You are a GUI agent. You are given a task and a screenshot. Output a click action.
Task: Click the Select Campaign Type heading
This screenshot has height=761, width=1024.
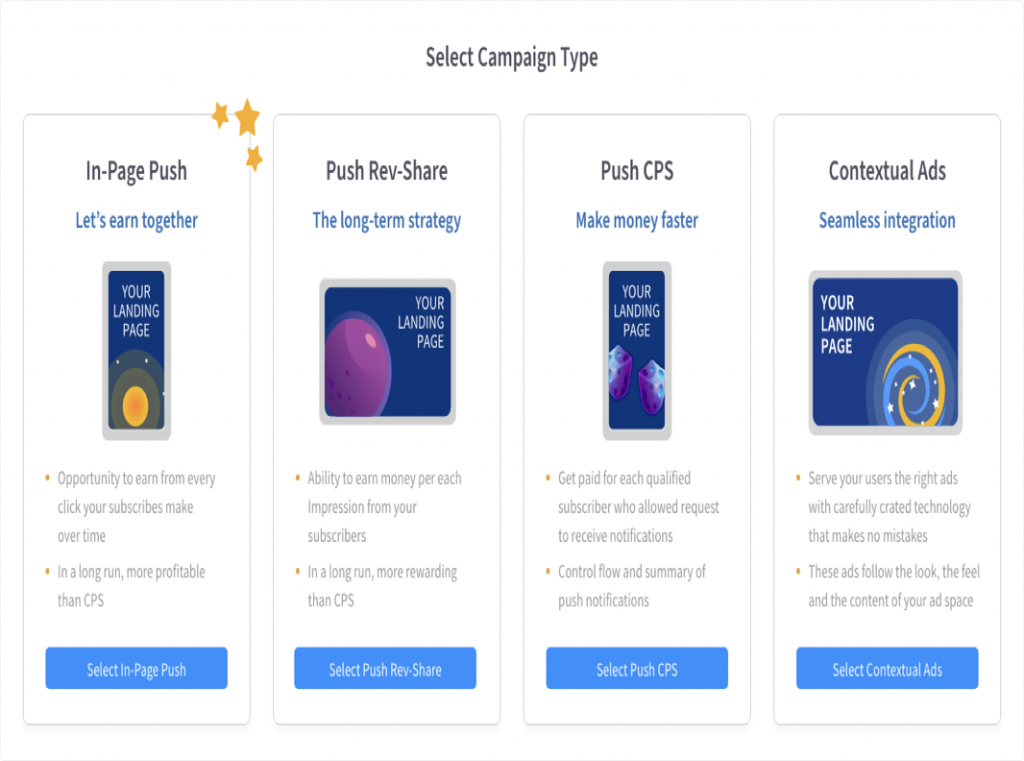click(512, 57)
